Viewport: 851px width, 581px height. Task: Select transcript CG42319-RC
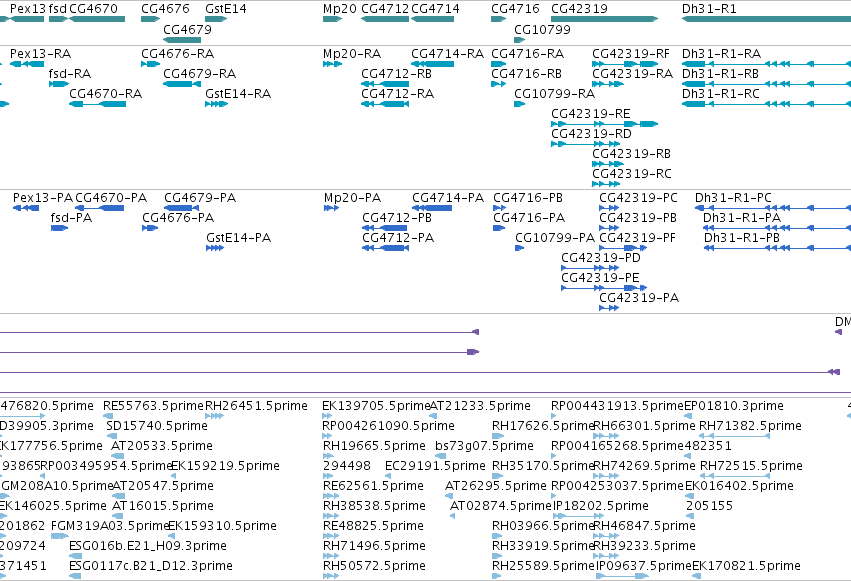pos(632,174)
